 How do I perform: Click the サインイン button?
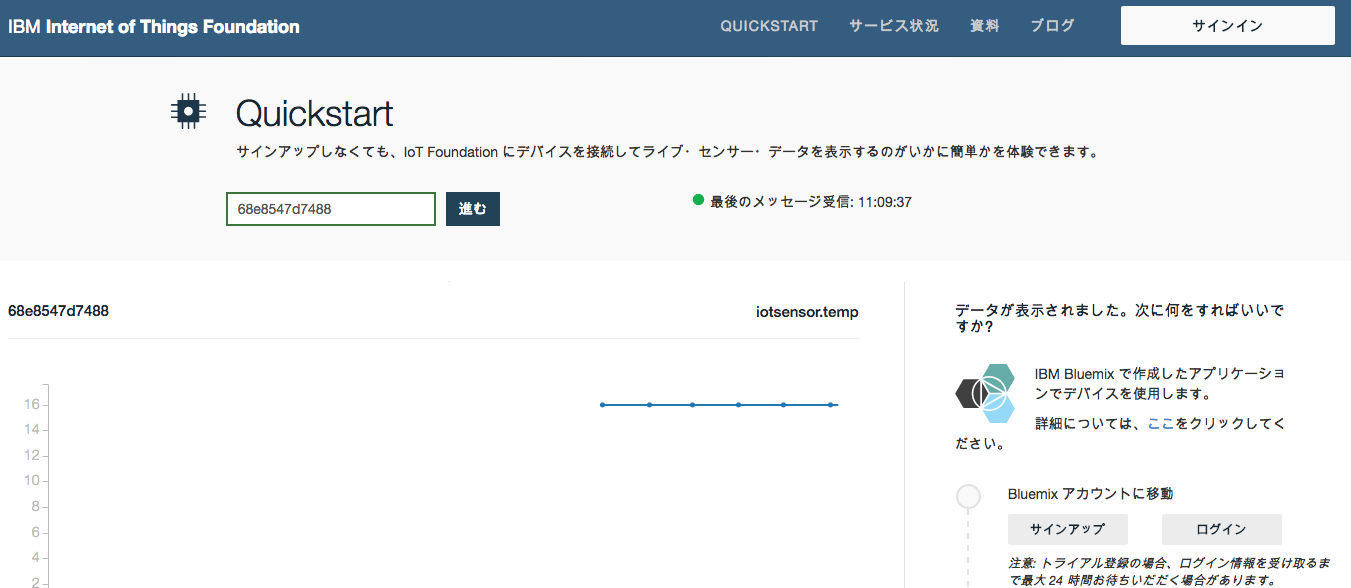(x=1227, y=25)
